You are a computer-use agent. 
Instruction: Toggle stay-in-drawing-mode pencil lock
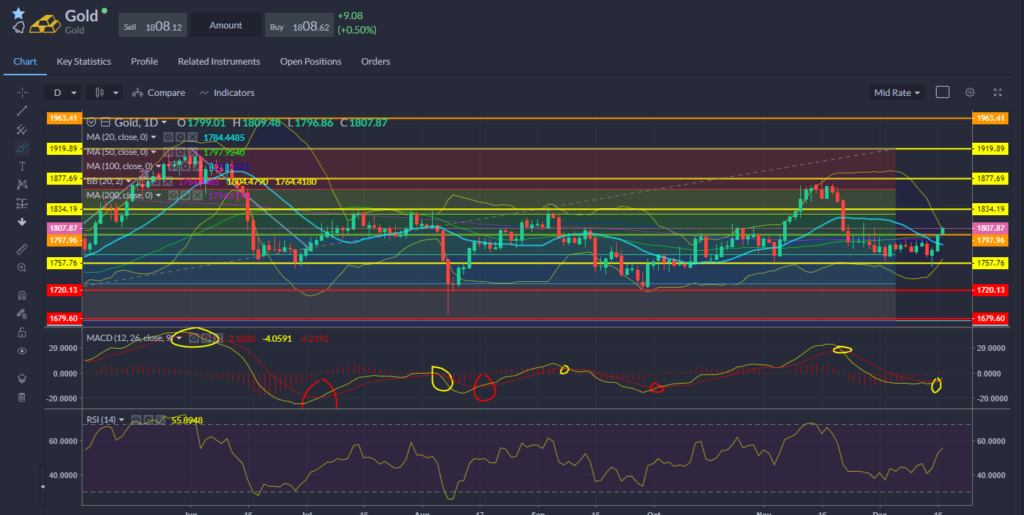coord(22,313)
